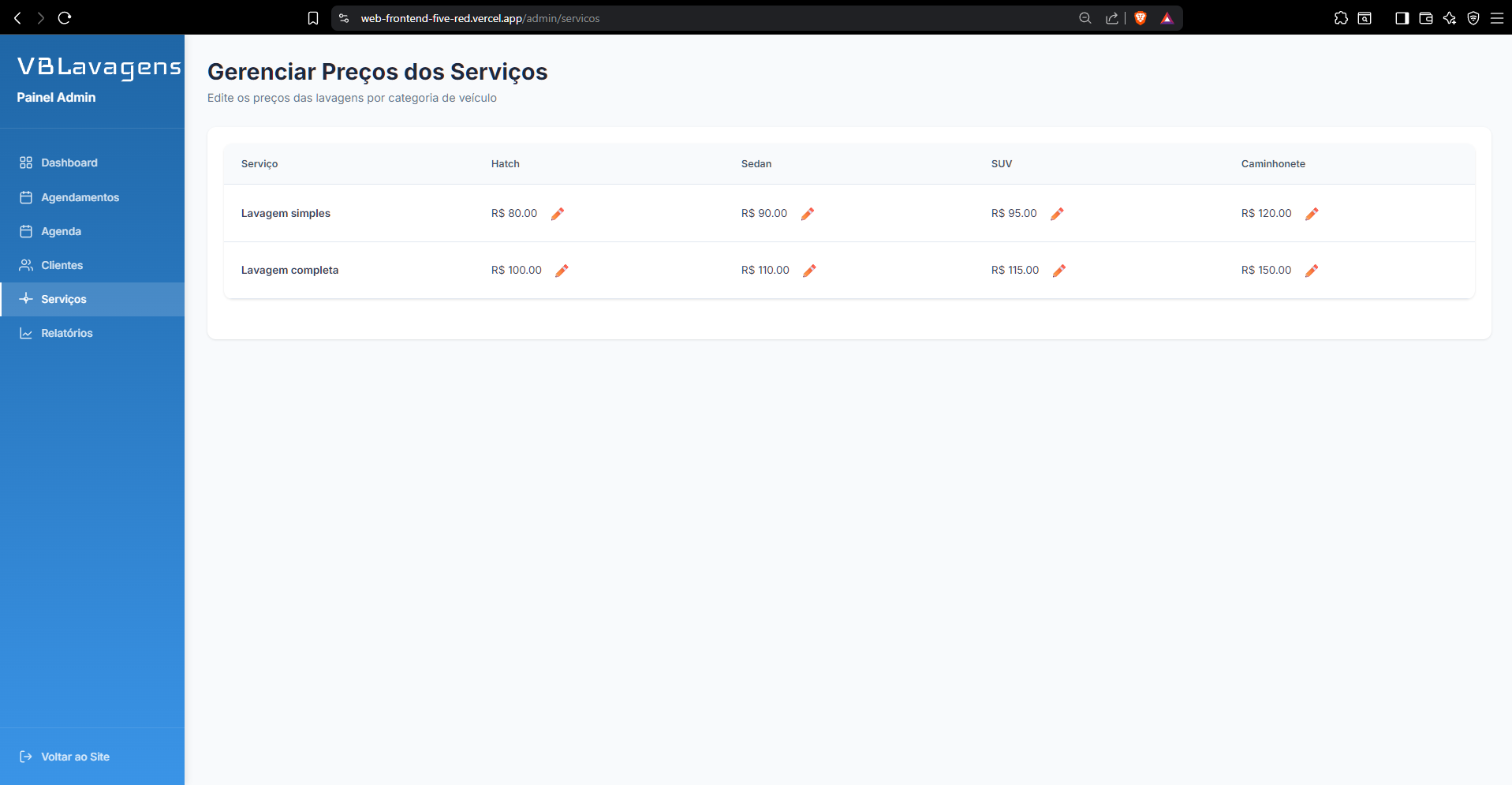Open the browser hamburger menu

(1498, 17)
